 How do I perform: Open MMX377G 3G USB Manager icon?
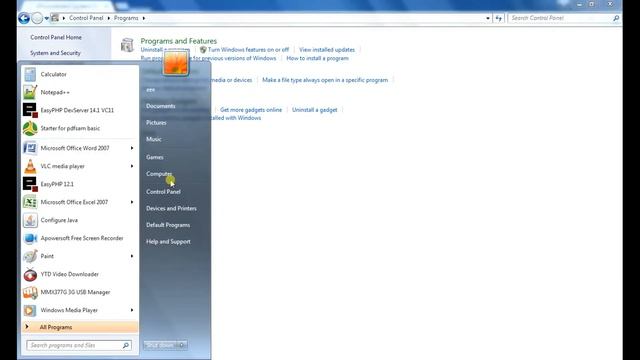30,292
